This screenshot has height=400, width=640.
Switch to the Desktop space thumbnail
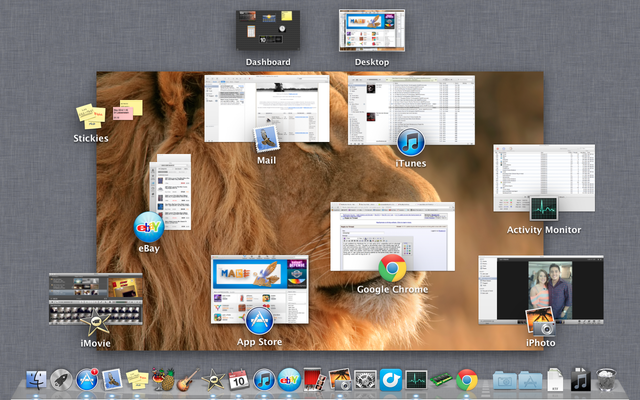[372, 31]
